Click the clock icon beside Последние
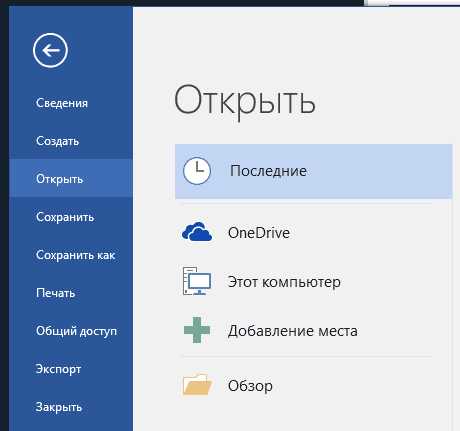This screenshot has height=431, width=460. point(197,171)
